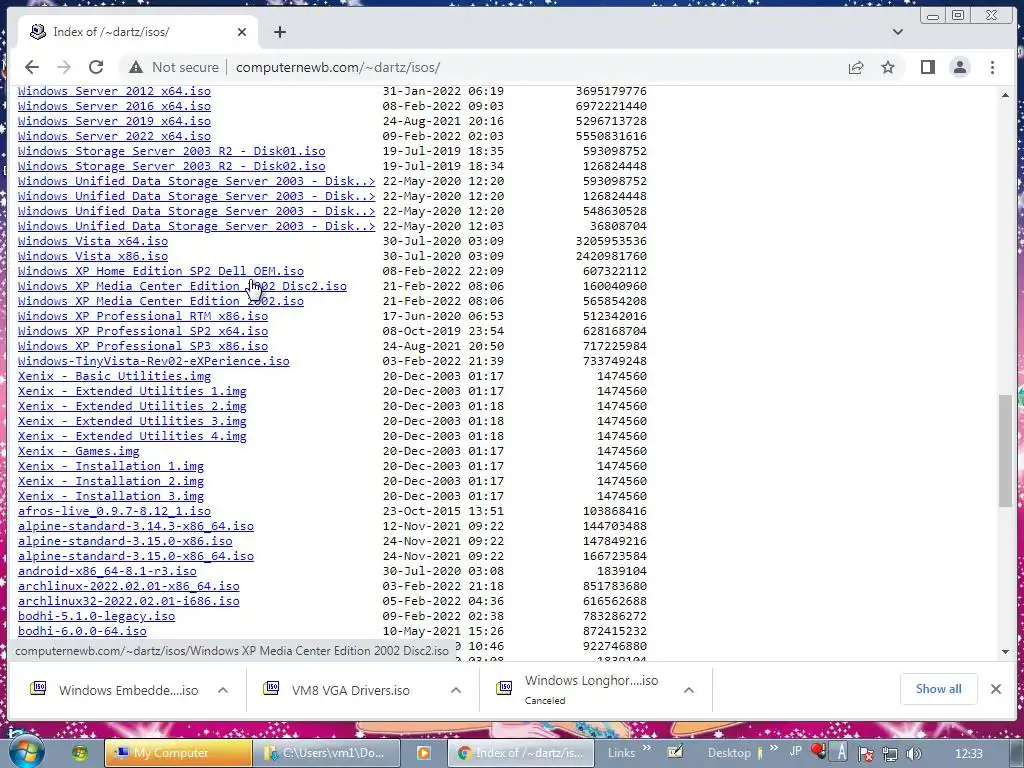This screenshot has width=1024, height=768.
Task: Click Windows Vista x86.iso link
Action: (x=93, y=256)
